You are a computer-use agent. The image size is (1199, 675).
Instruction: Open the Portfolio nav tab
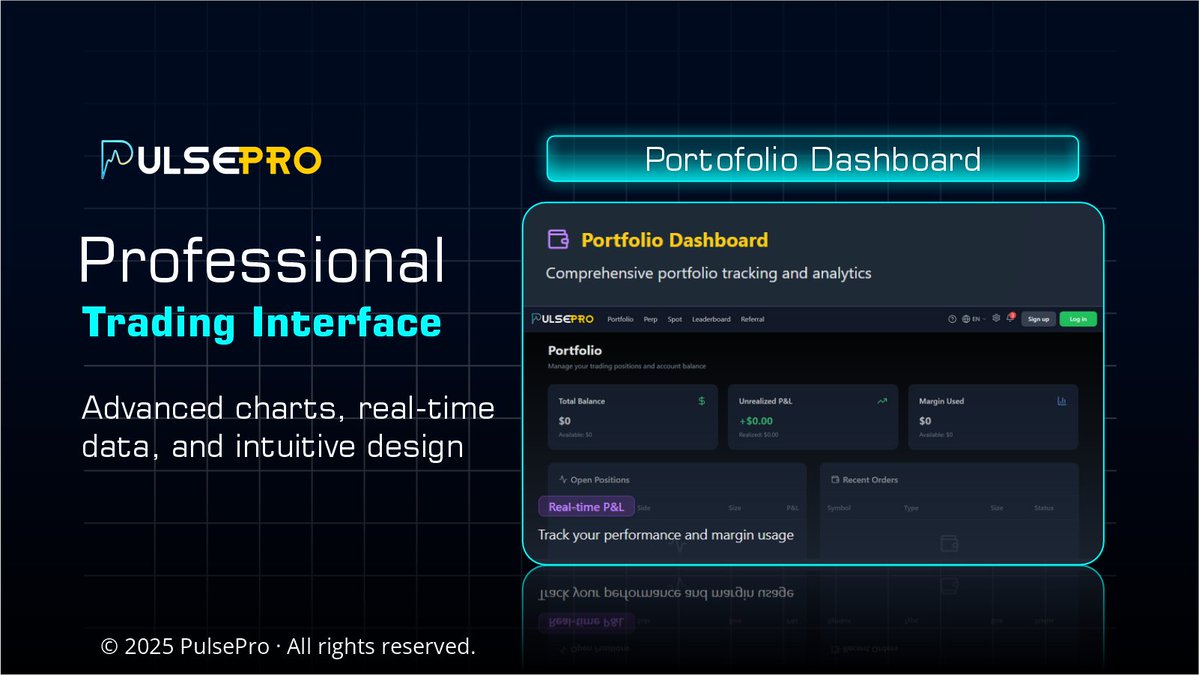click(x=620, y=319)
